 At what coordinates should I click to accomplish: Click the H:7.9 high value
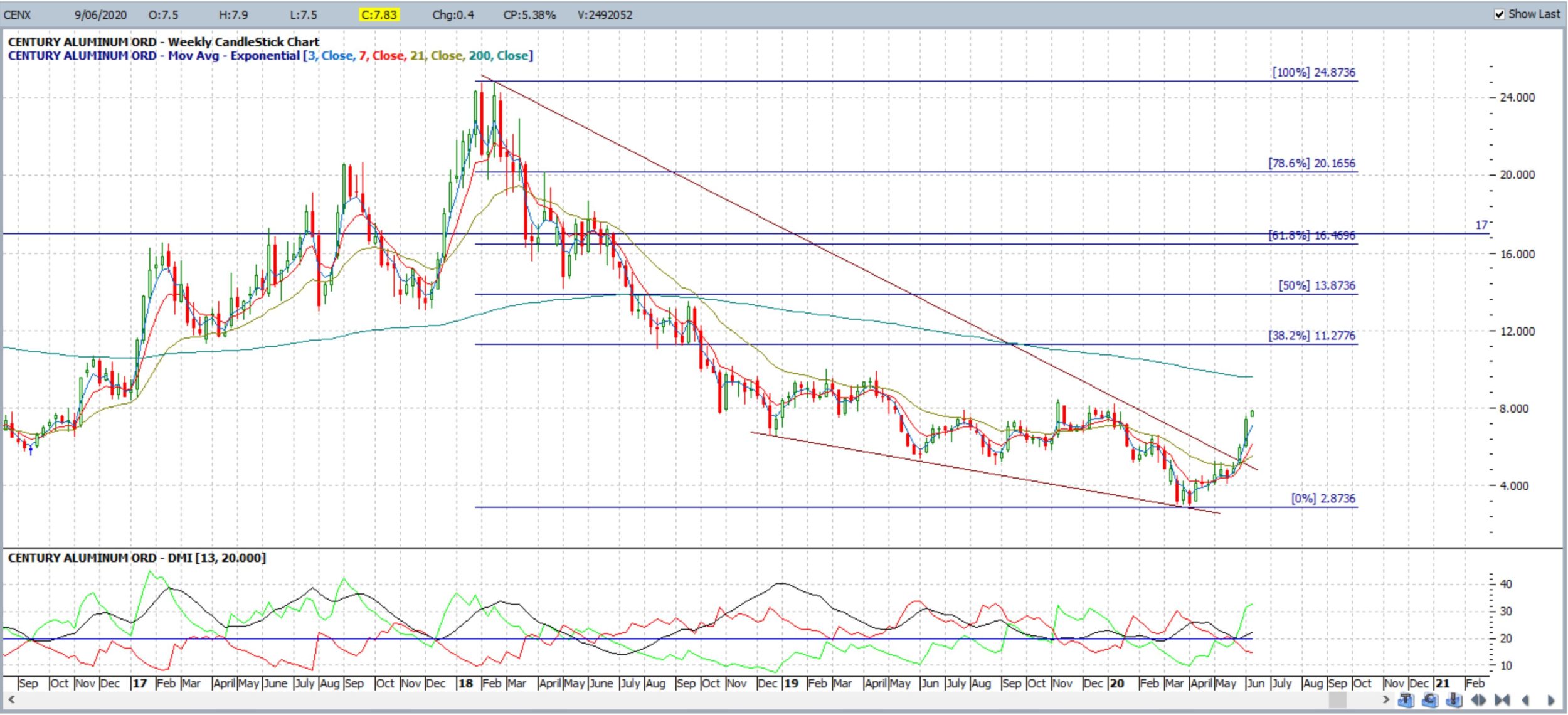[233, 15]
